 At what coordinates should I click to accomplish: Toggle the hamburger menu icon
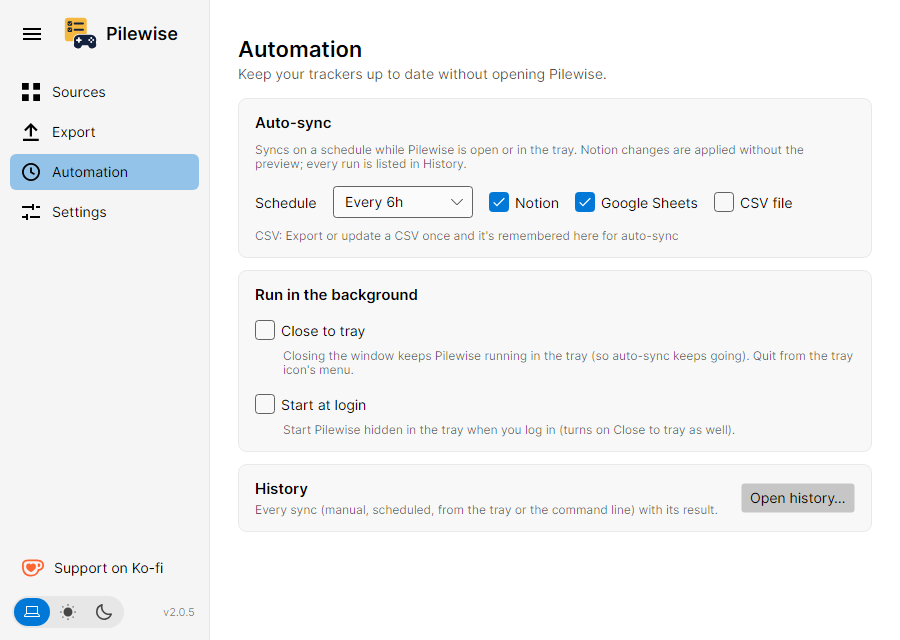[x=32, y=34]
